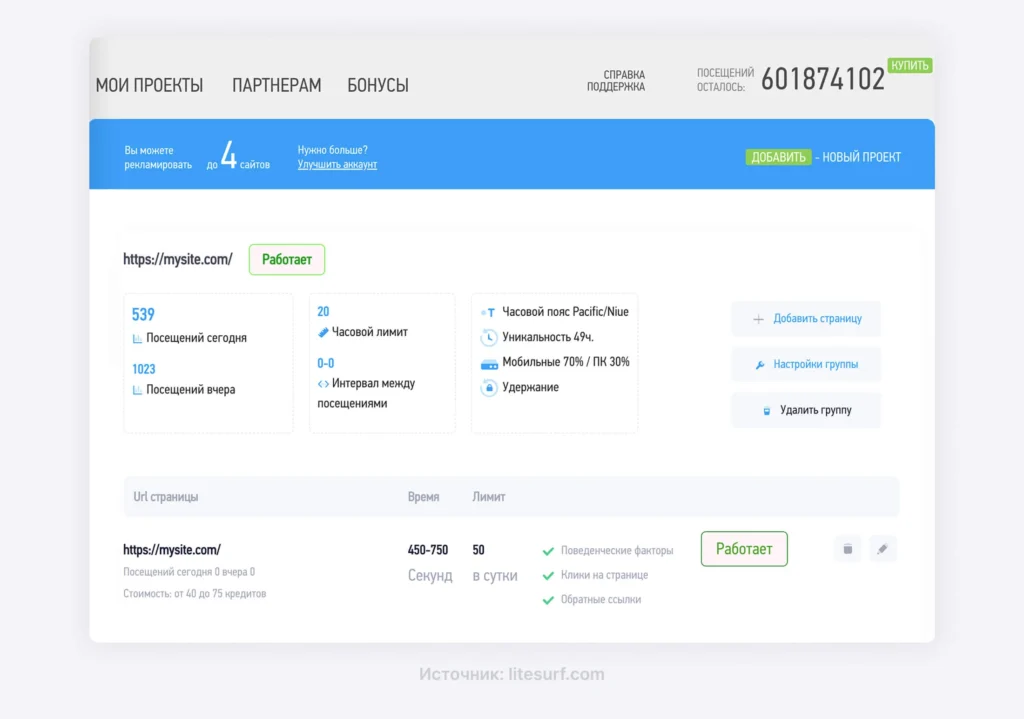Click the Удалить группу button
This screenshot has height=719, width=1024.
point(806,410)
